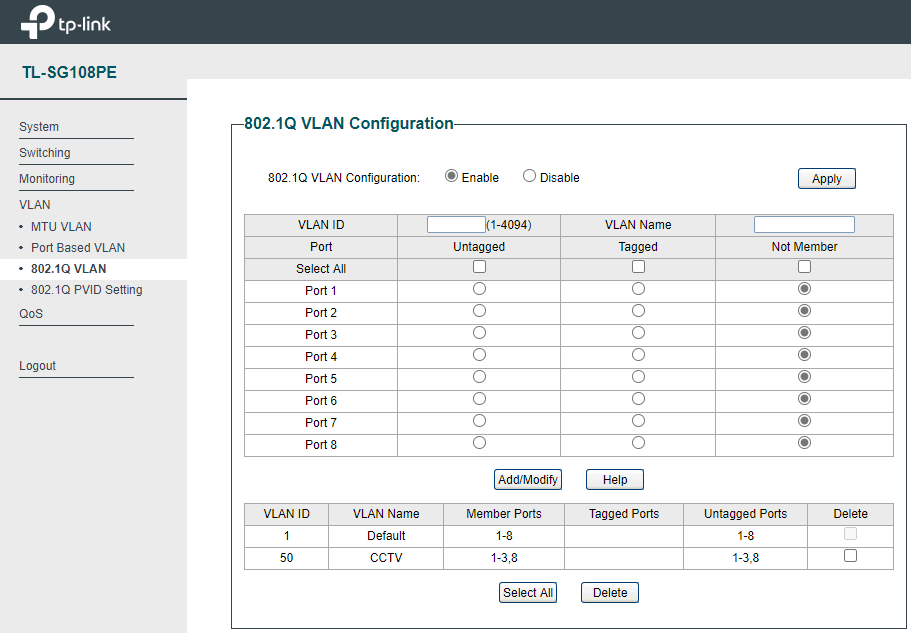Click the tp-link logo
The image size is (911, 633).
(x=65, y=22)
